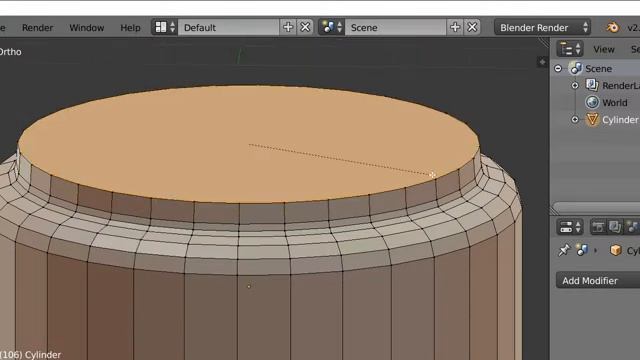Delete the current Scene with X button
The height and width of the screenshot is (360, 640).
[x=472, y=27]
